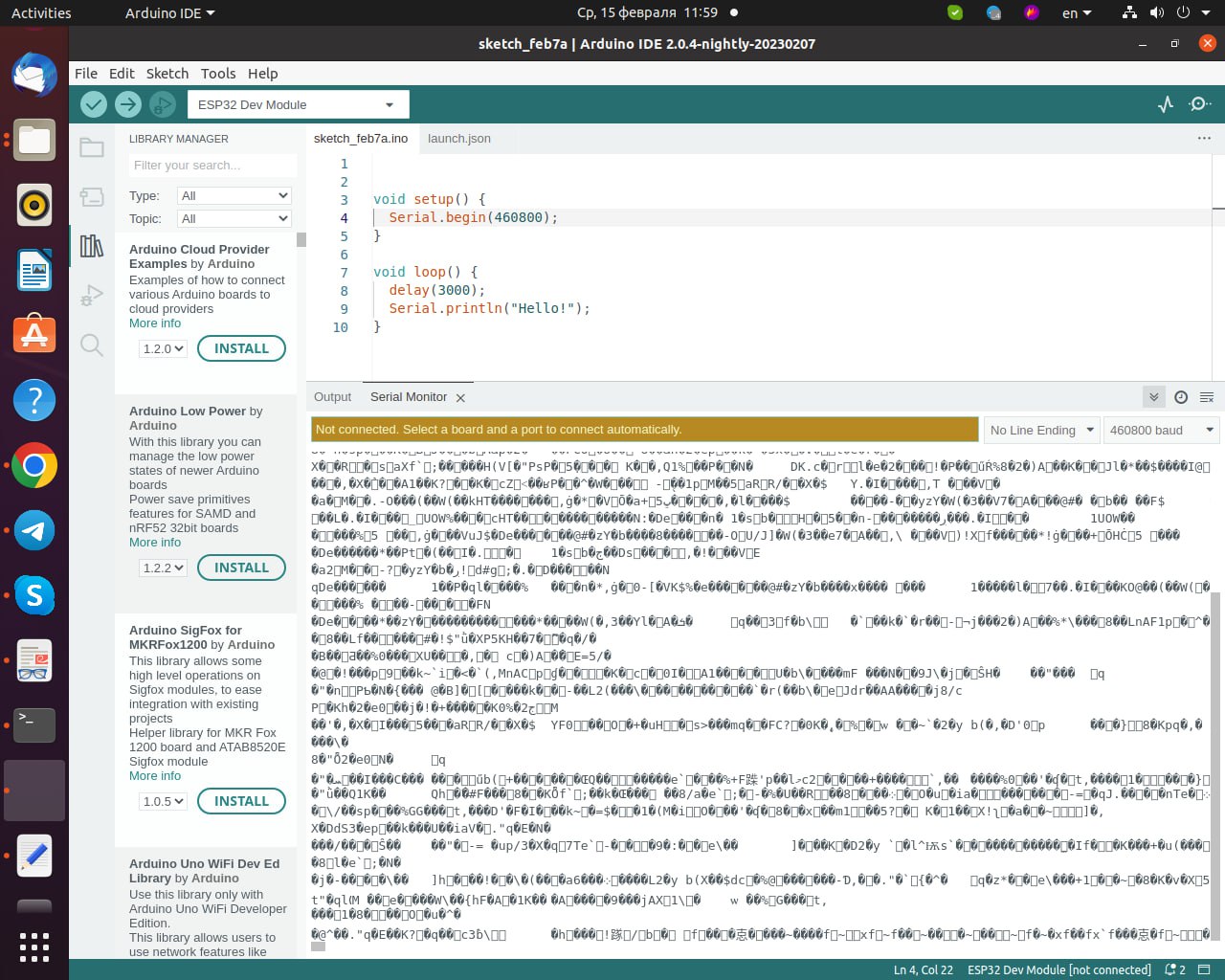
Task: Open the Serial Plotter icon
Action: pos(1166,104)
